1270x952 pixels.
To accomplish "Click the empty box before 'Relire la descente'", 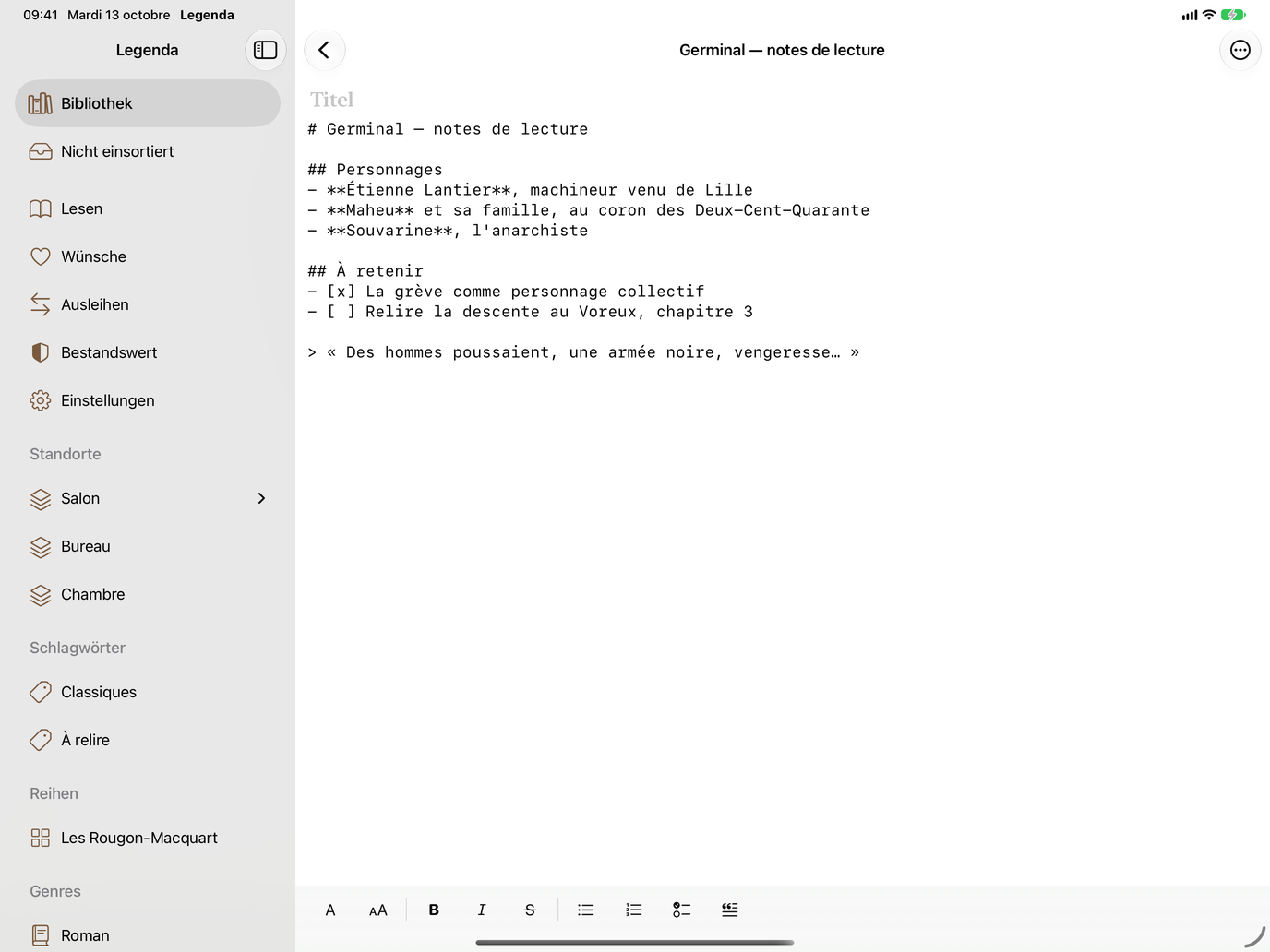I will (x=341, y=312).
